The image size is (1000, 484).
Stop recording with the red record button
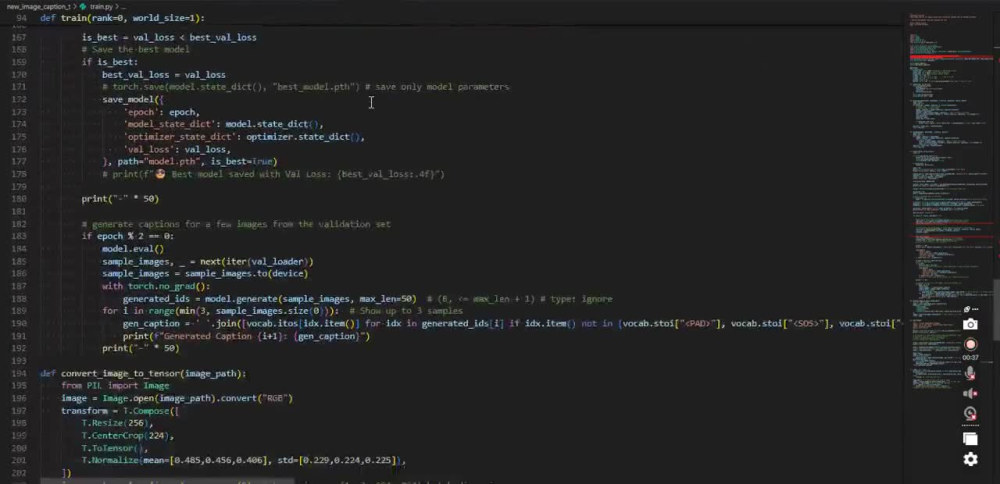click(970, 344)
